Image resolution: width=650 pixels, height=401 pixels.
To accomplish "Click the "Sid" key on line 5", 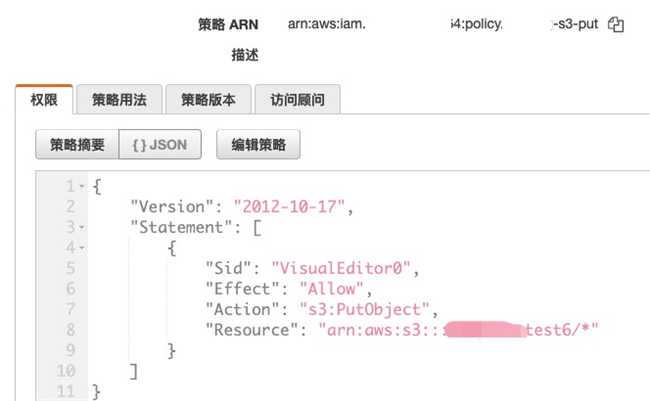I will [228, 268].
